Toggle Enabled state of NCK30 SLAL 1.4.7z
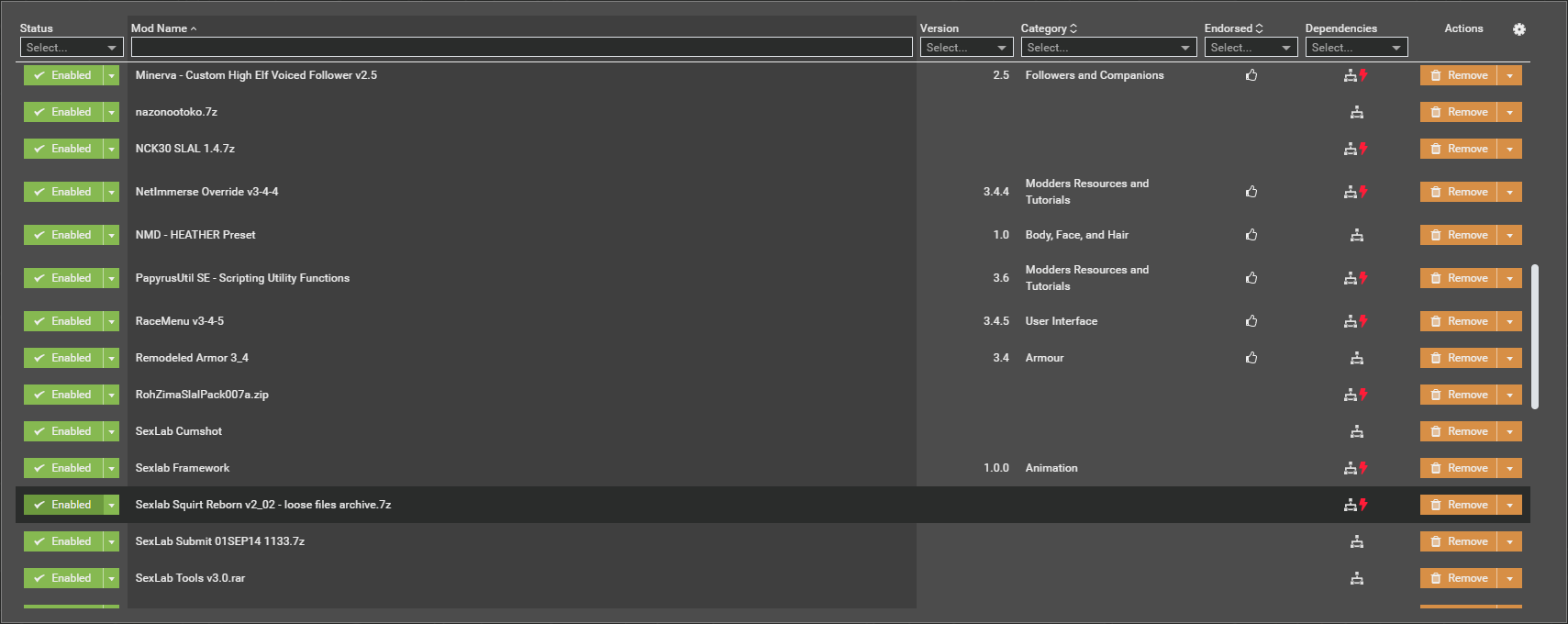This screenshot has width=1568, height=624. pos(63,149)
